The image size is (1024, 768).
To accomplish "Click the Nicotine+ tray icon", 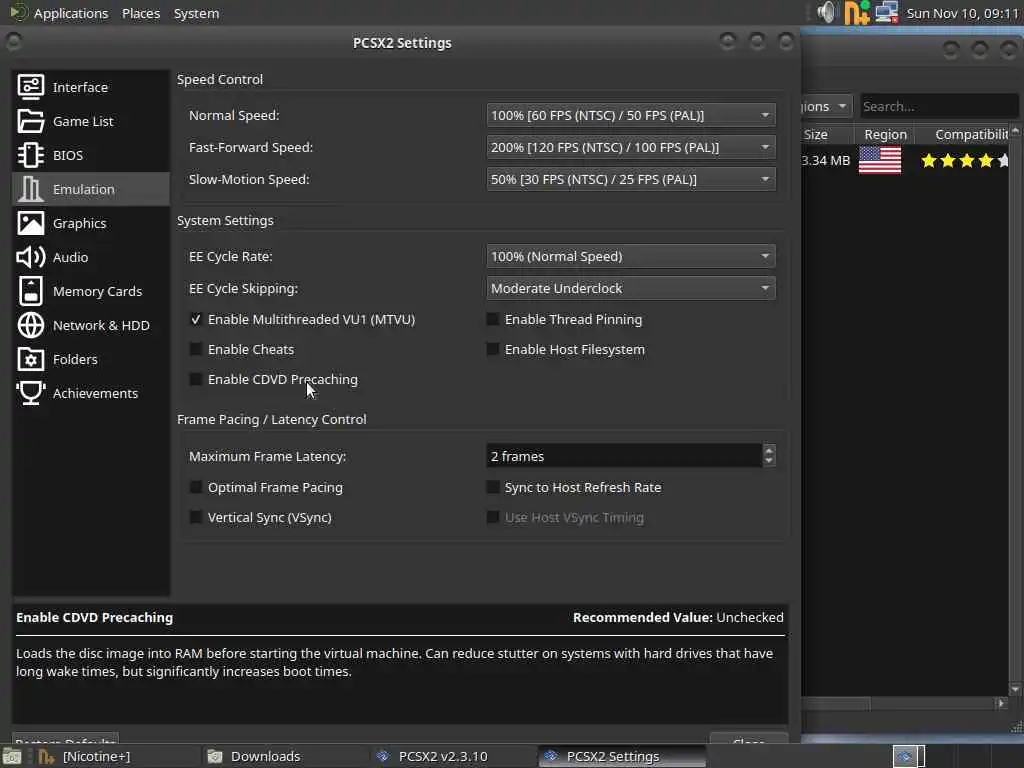I will point(857,12).
